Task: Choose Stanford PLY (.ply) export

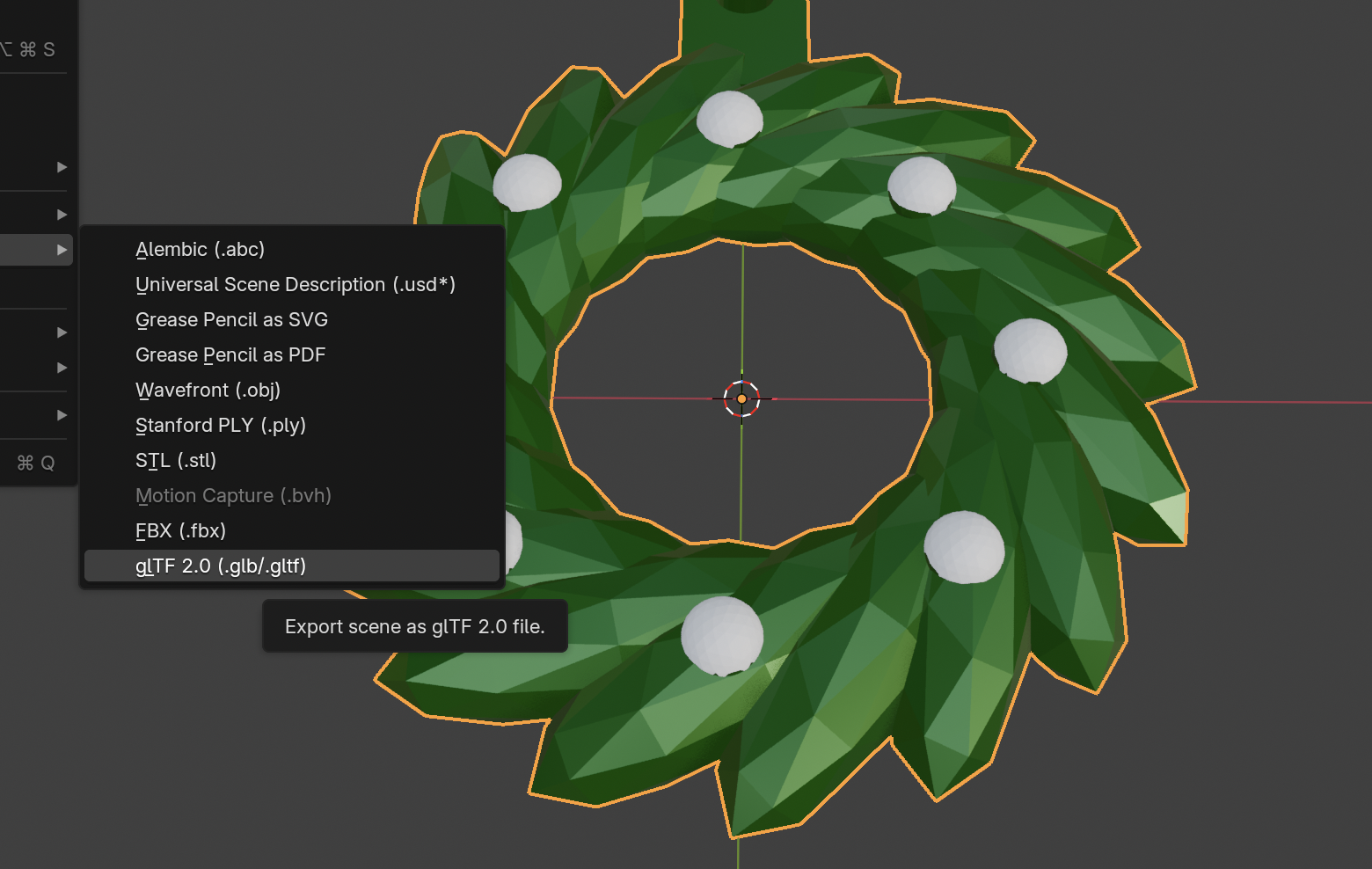Action: [221, 425]
